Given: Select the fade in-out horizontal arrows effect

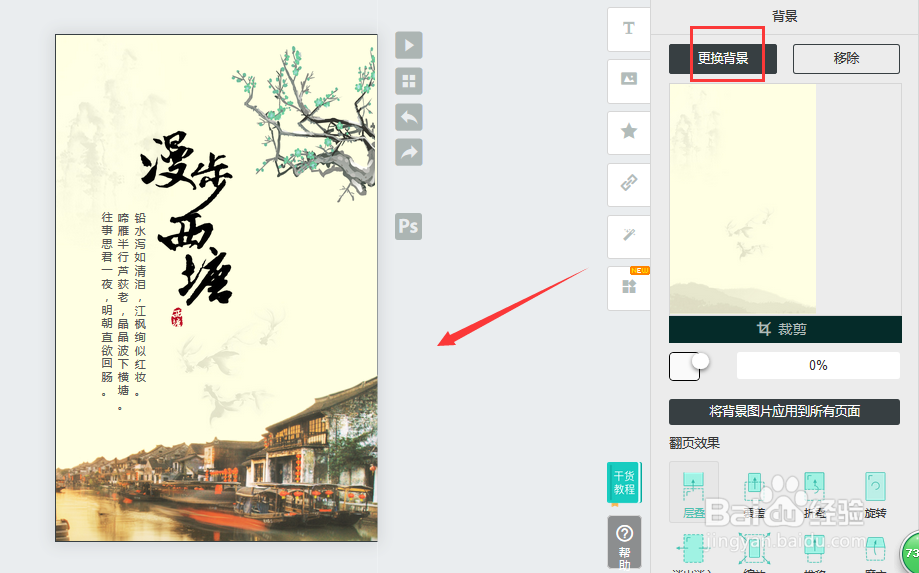Looking at the screenshot, I should pyautogui.click(x=693, y=552).
